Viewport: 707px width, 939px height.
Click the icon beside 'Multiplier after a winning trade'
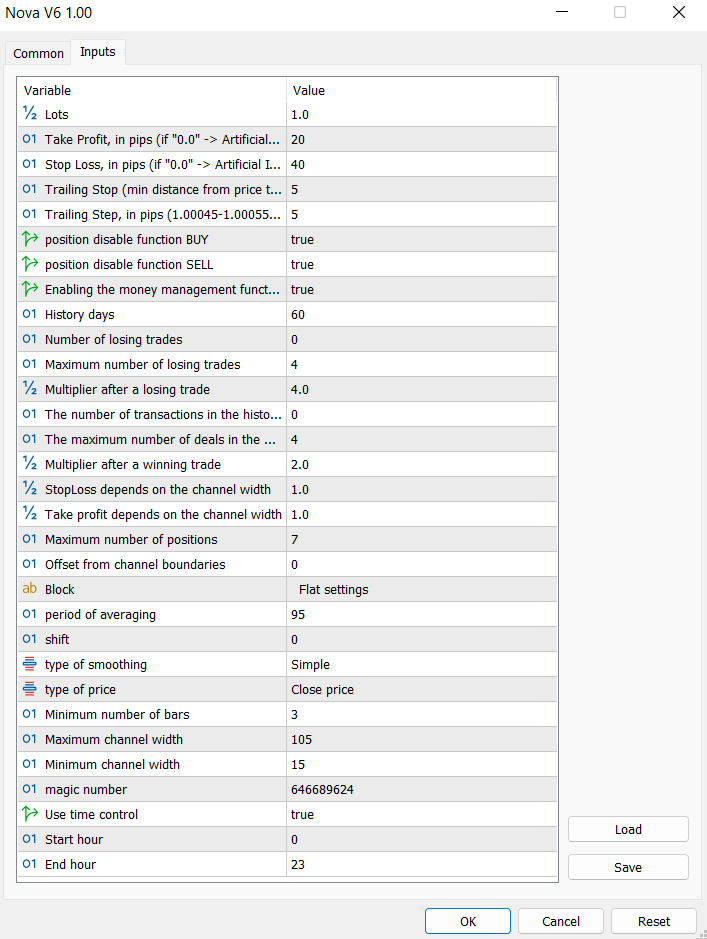pos(30,465)
